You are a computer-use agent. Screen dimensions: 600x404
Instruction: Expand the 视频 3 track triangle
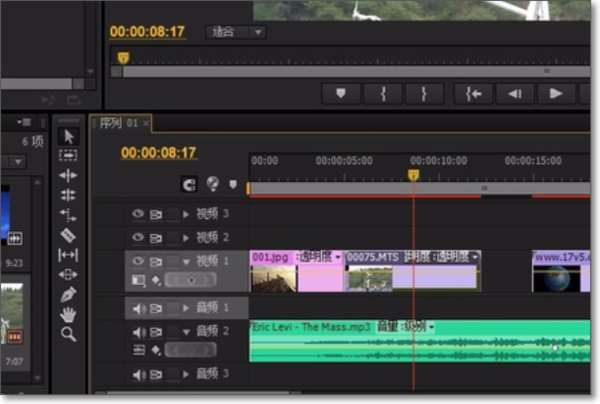tap(186, 214)
